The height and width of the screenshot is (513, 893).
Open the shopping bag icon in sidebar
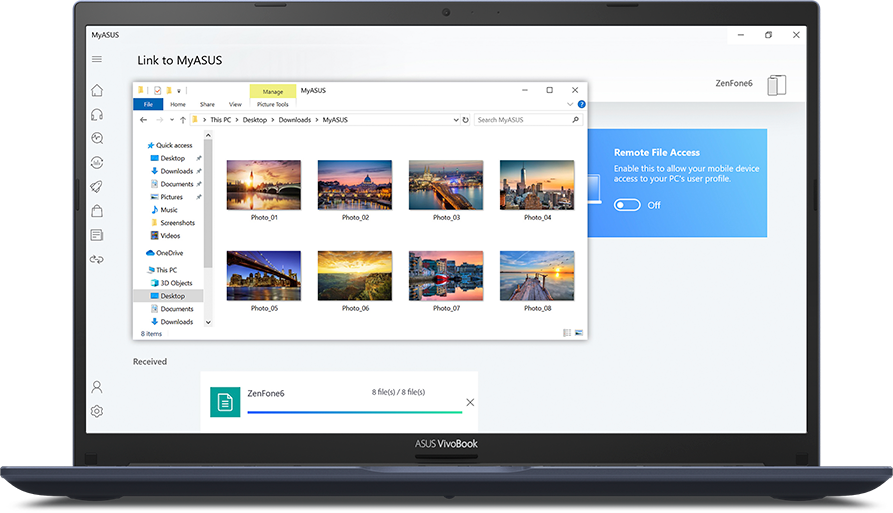97,211
